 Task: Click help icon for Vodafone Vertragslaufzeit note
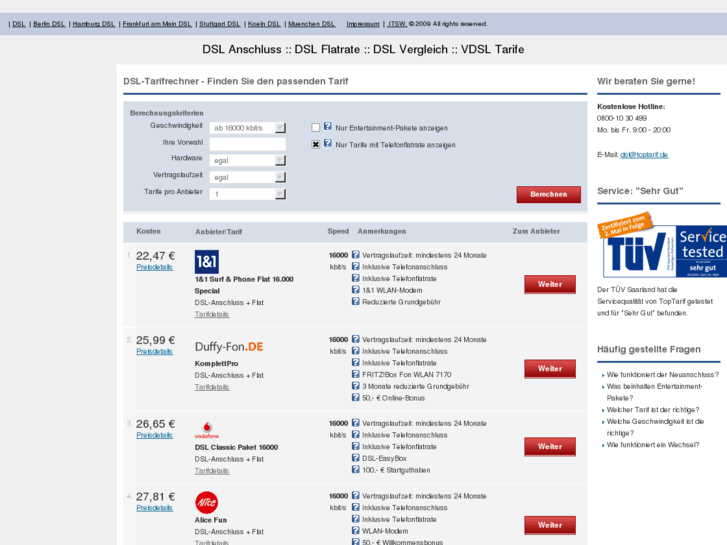356,423
